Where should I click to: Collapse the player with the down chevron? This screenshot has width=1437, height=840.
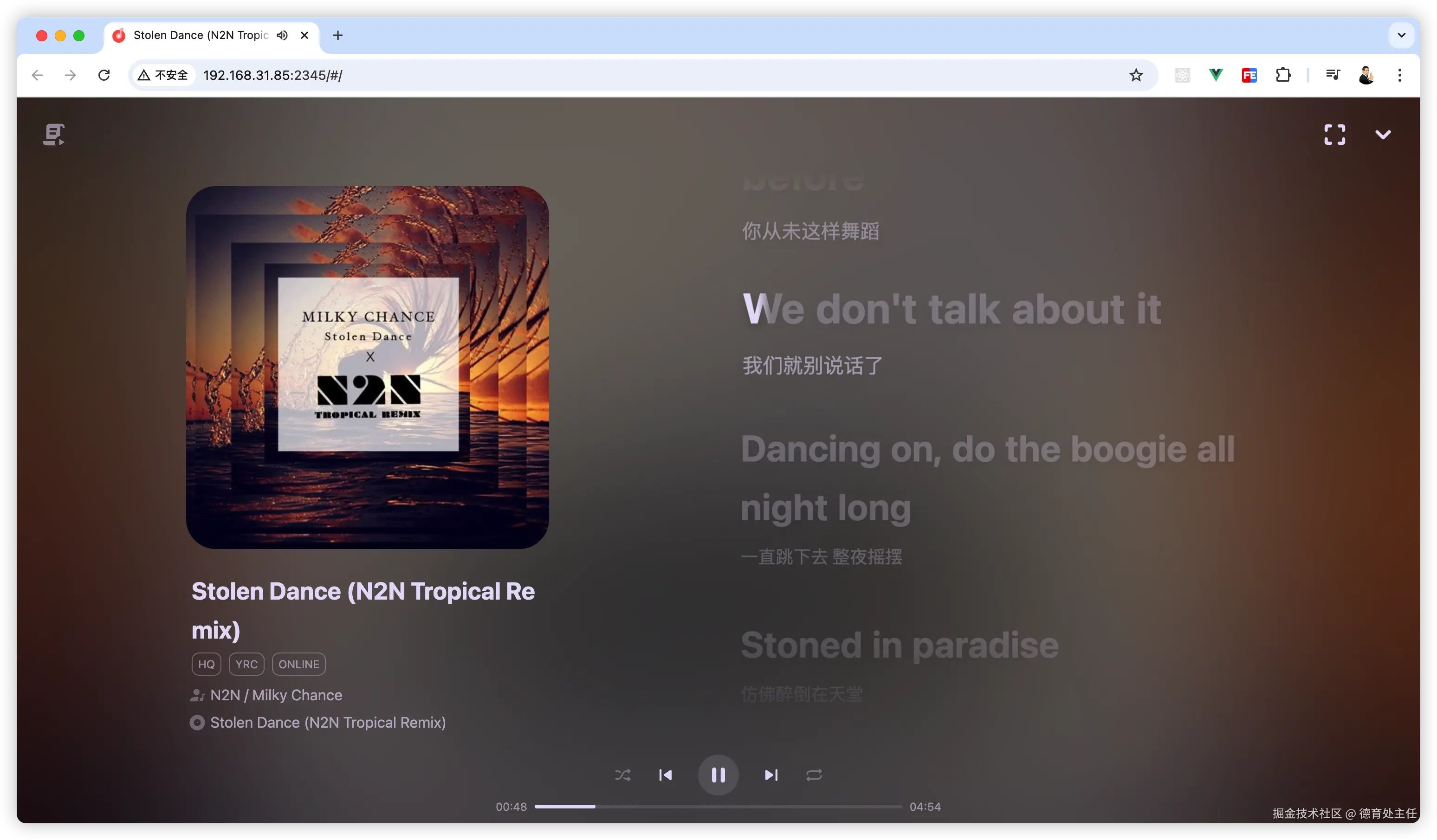point(1383,135)
